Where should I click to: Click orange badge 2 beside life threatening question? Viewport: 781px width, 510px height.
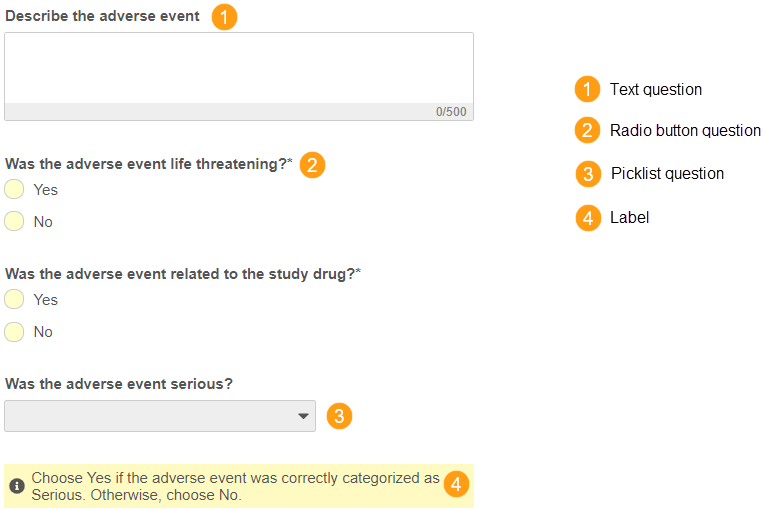pos(313,165)
